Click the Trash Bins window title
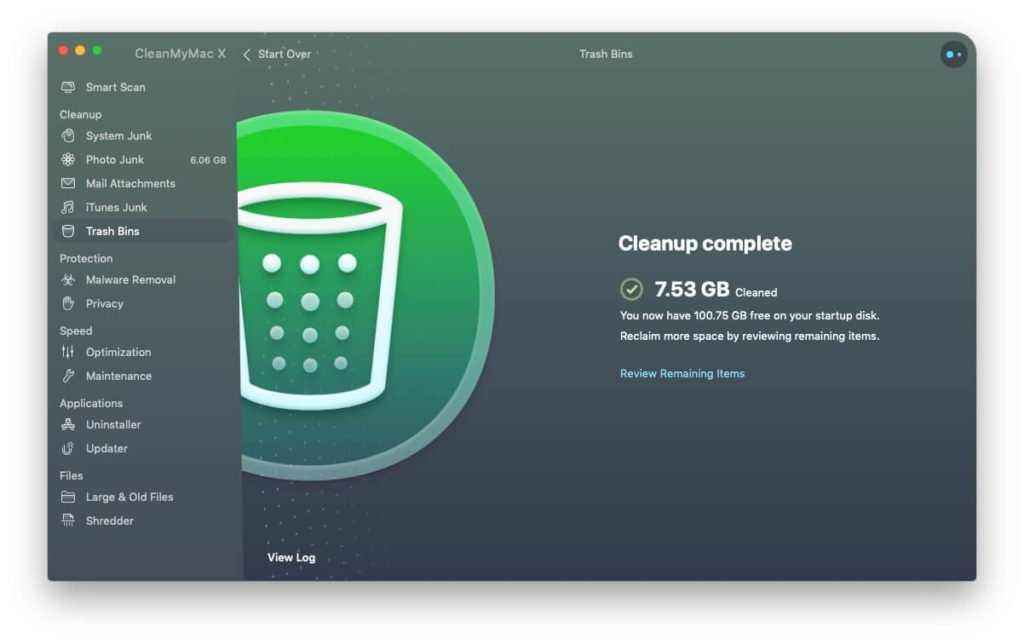The height and width of the screenshot is (644, 1024). 605,54
